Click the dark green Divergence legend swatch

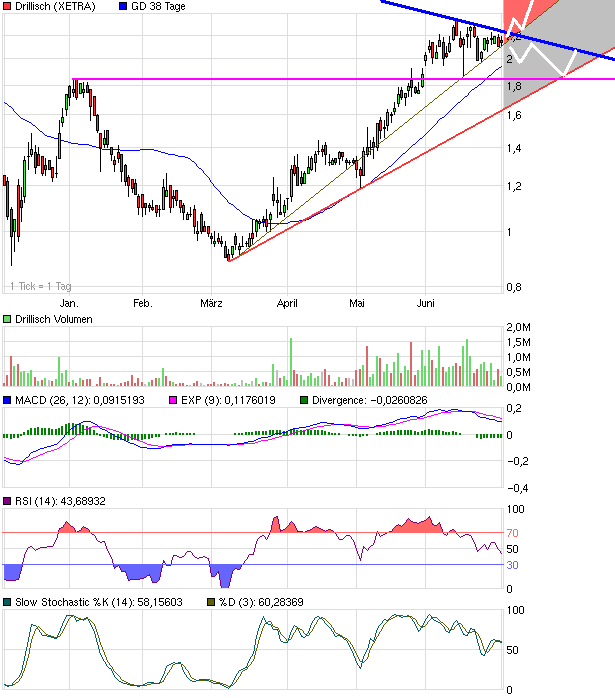tap(304, 400)
